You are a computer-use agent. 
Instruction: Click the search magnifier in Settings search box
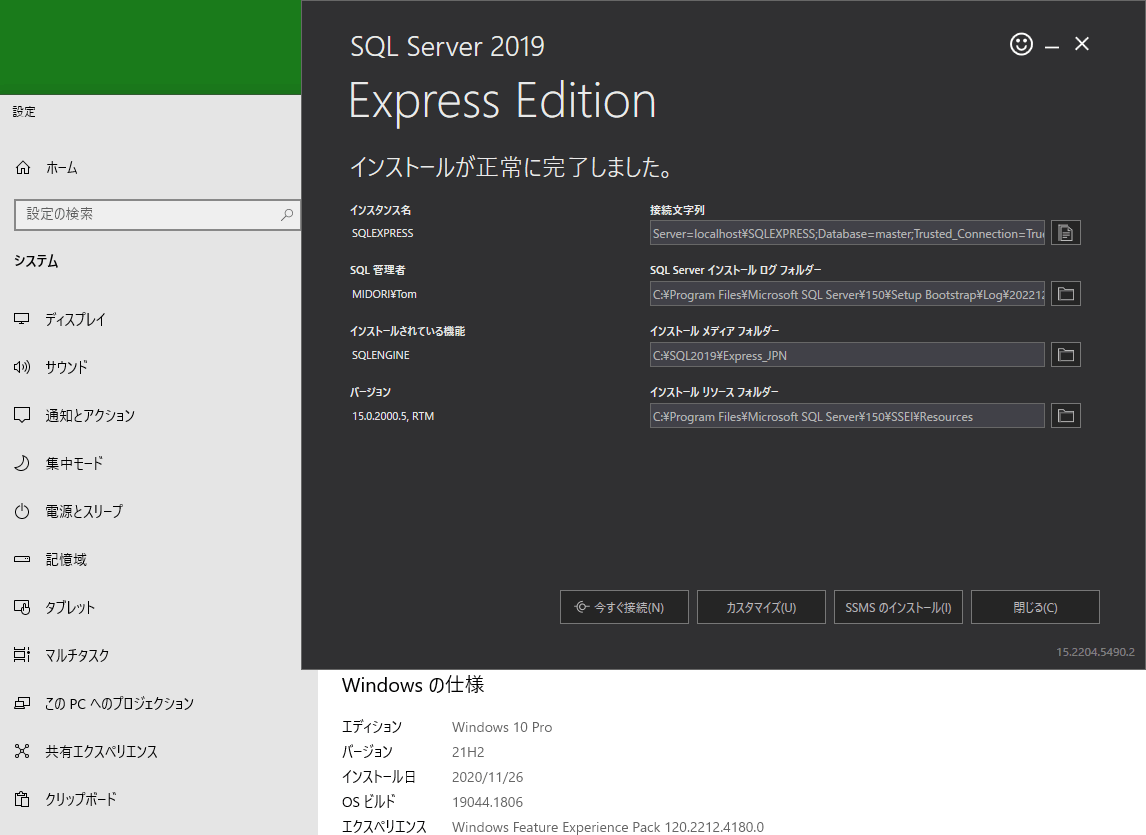coord(287,214)
